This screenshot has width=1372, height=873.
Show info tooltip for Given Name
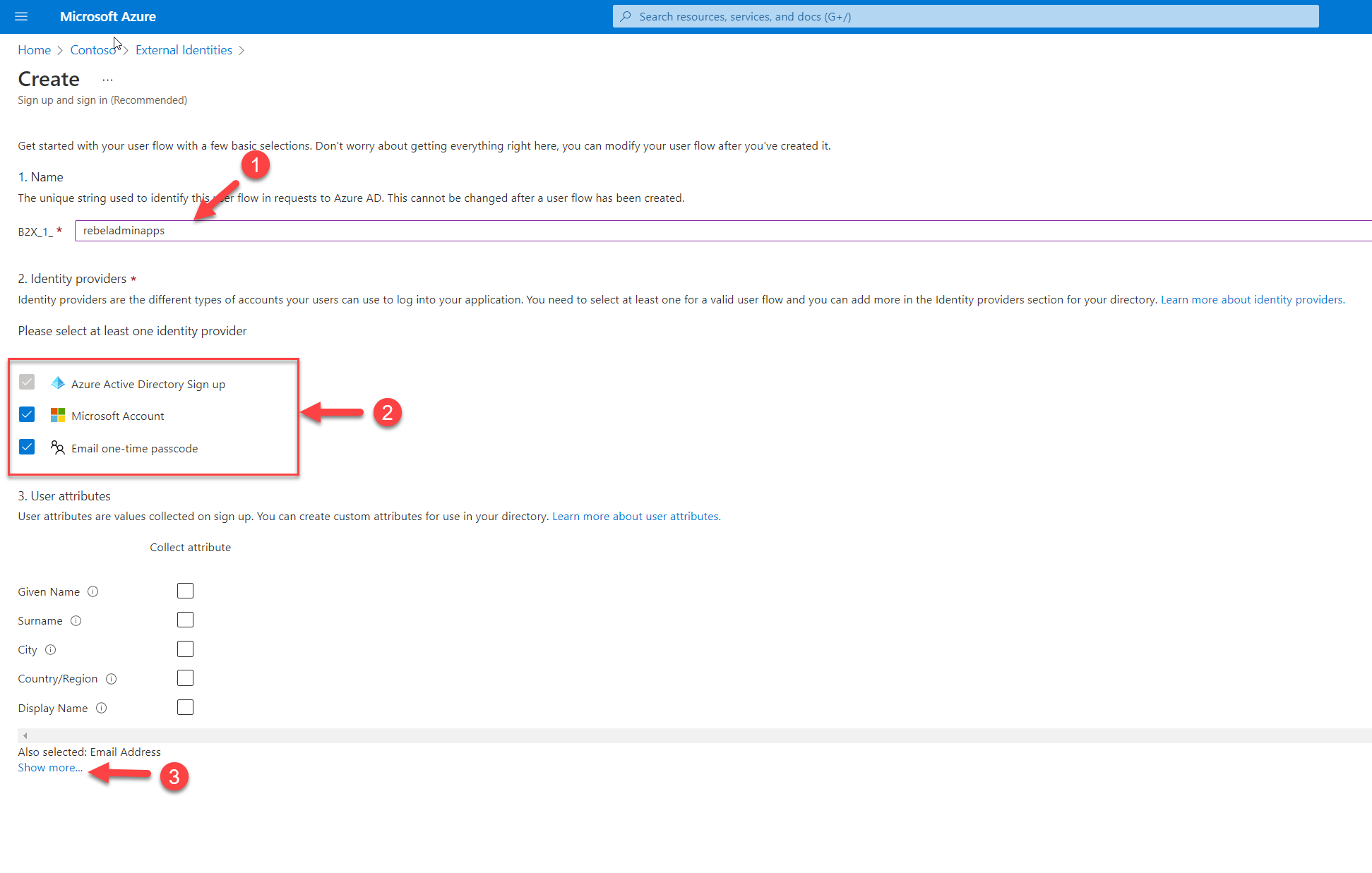pos(93,591)
